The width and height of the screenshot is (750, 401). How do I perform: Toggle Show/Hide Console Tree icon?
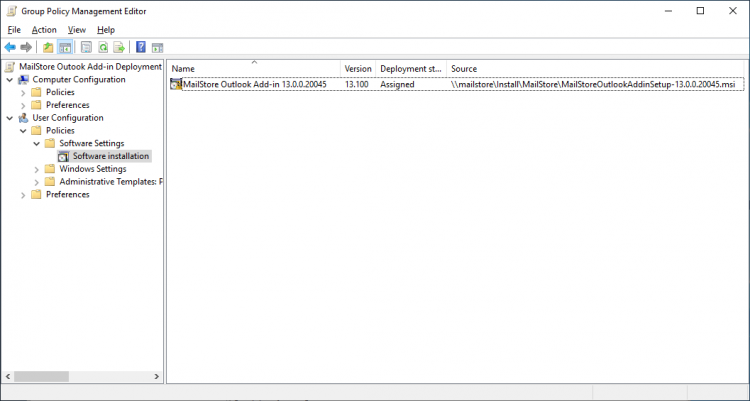point(65,47)
